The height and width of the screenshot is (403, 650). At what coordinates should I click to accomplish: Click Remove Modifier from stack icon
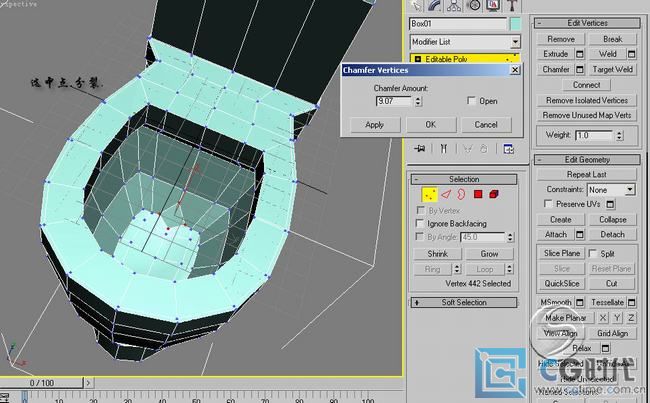pos(484,148)
